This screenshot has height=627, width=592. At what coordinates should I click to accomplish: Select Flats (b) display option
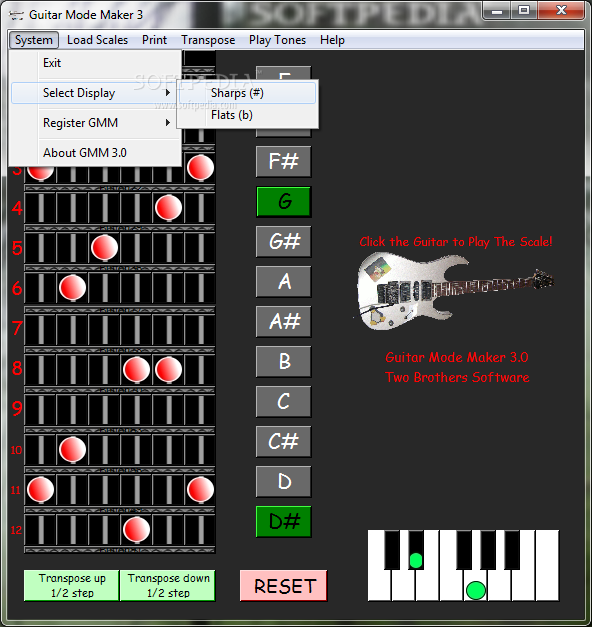click(248, 115)
